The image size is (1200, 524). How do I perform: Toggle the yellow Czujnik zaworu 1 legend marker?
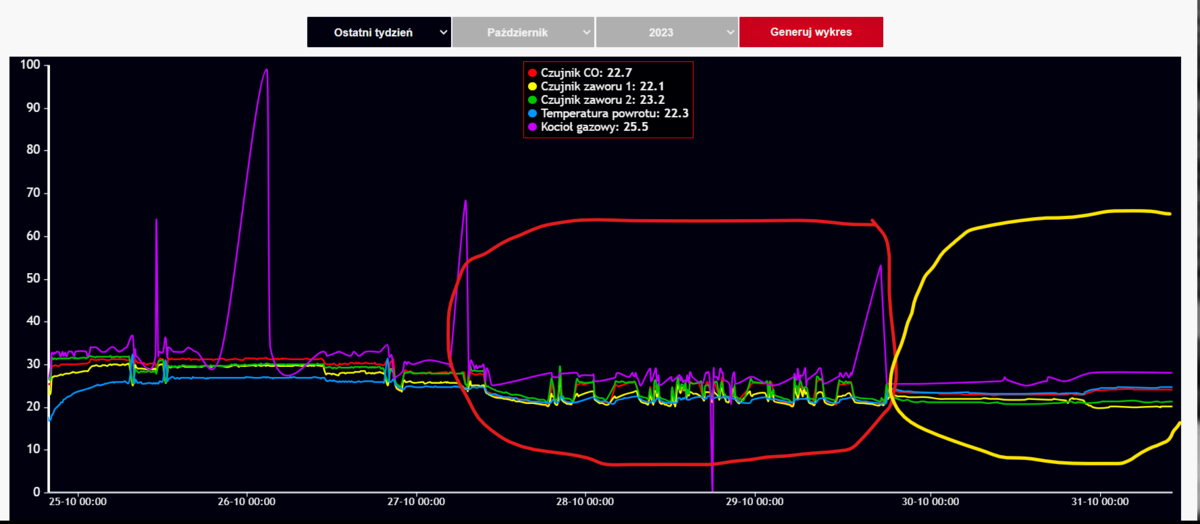[532, 87]
